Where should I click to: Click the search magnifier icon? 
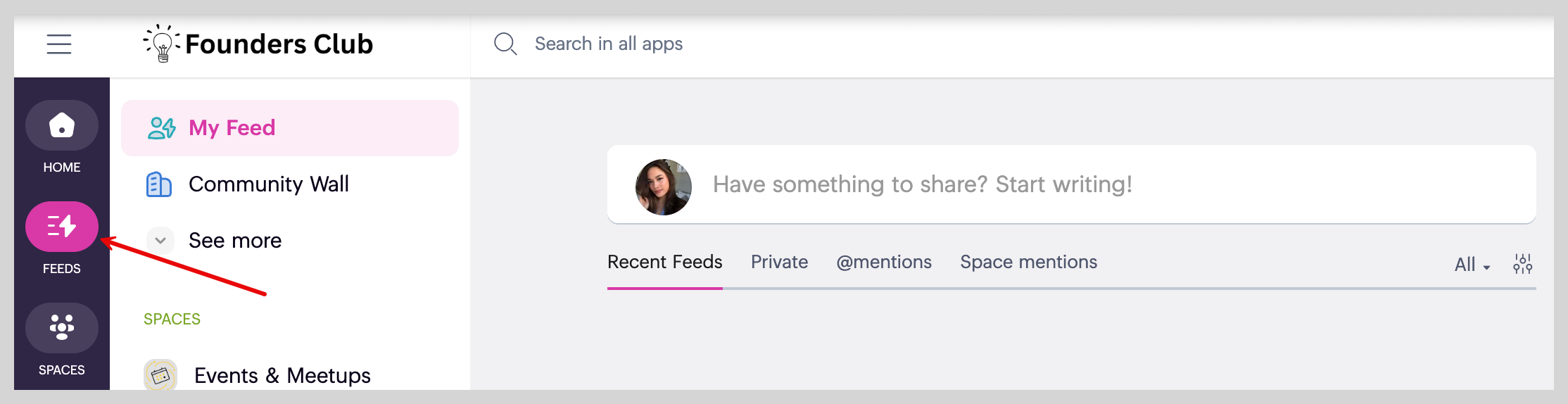click(x=505, y=44)
